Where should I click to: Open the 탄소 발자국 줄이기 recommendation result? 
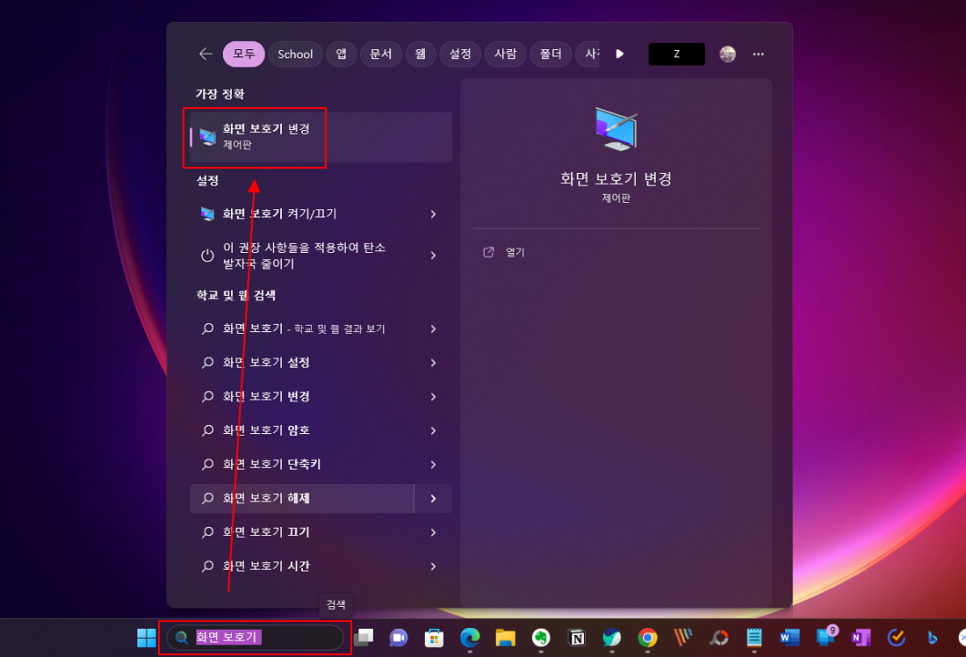(321, 255)
